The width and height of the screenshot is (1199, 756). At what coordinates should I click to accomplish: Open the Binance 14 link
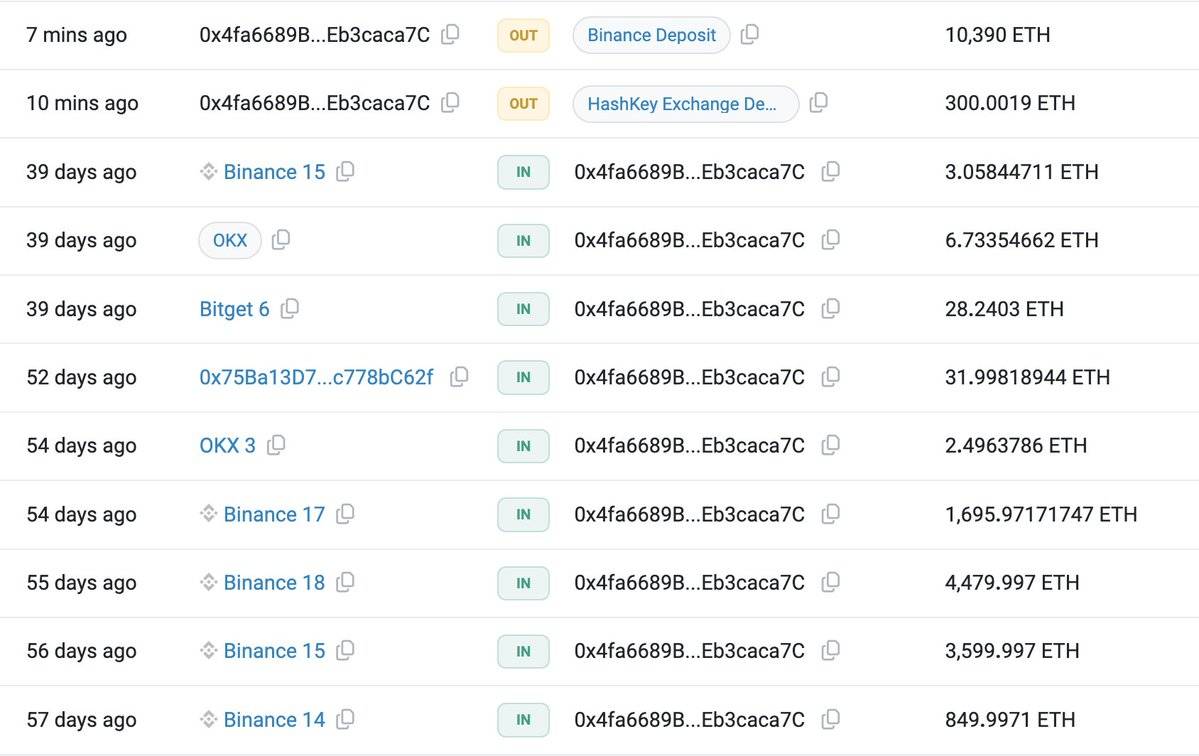(274, 719)
